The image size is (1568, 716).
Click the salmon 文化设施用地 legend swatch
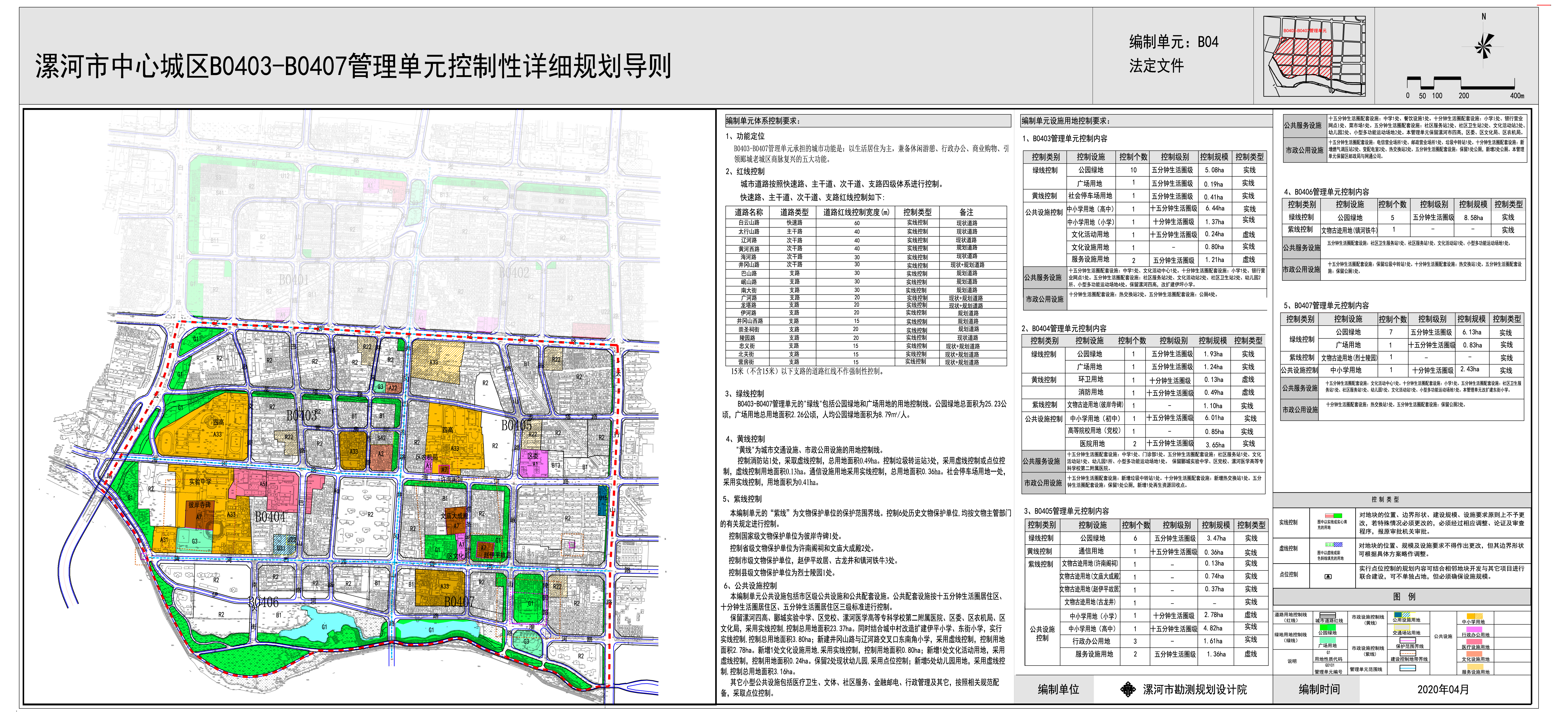tap(1474, 654)
